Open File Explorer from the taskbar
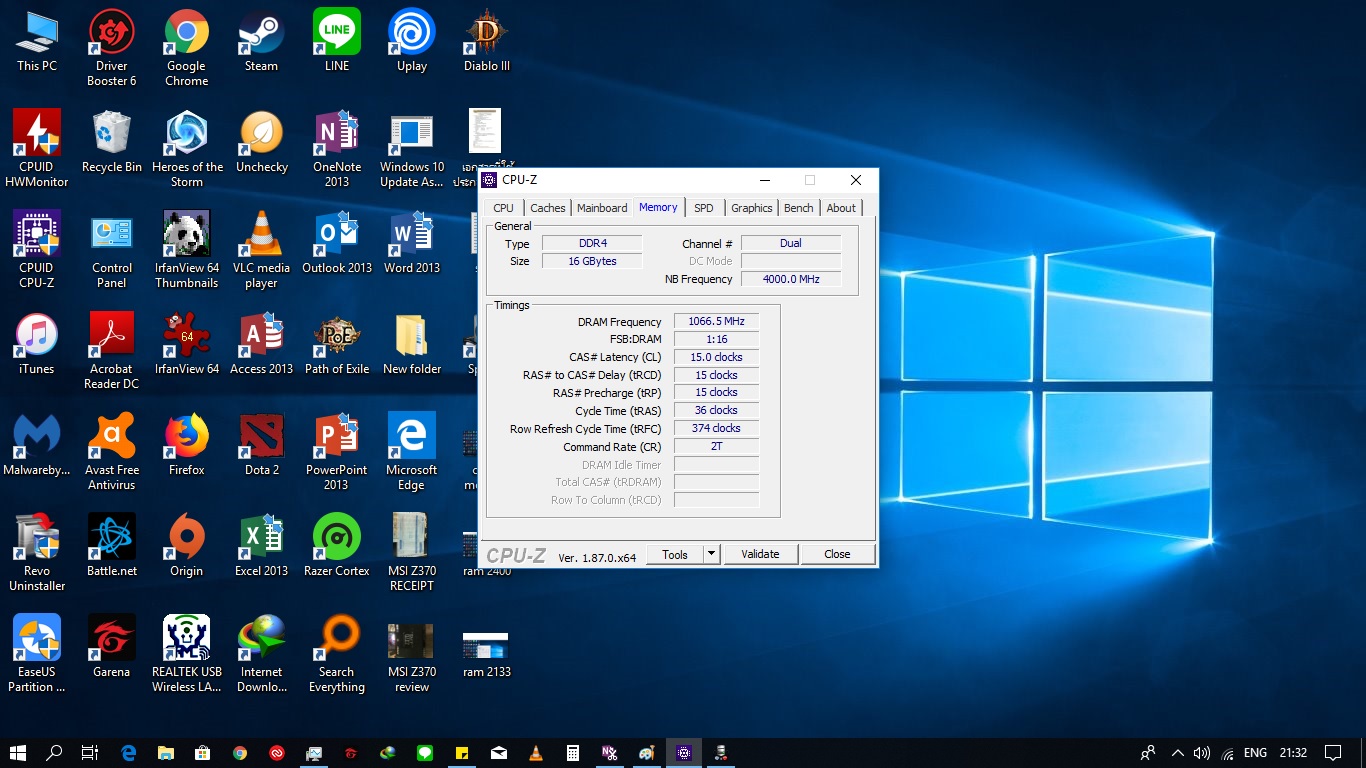This screenshot has height=768, width=1366. (165, 753)
